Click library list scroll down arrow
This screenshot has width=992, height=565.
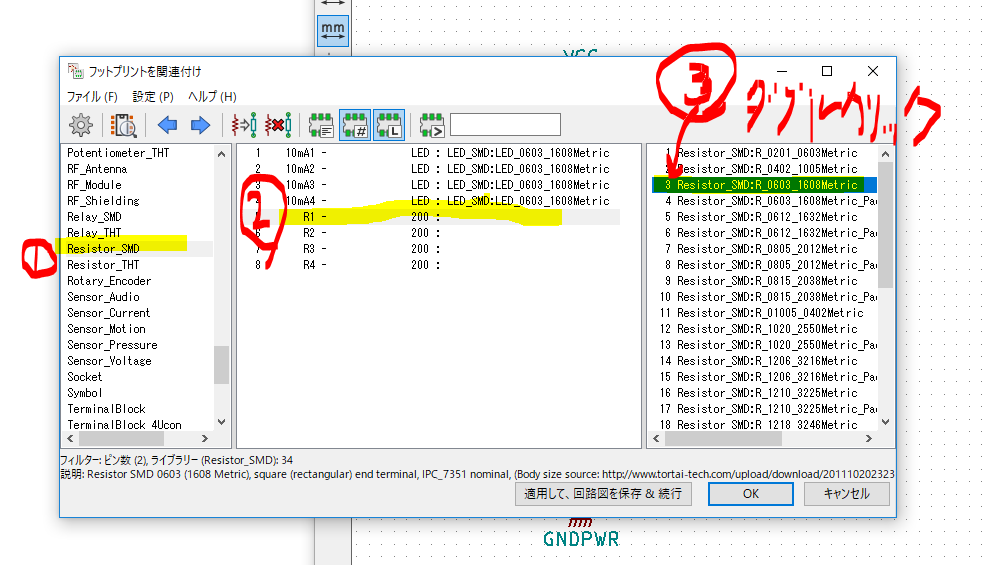click(221, 422)
